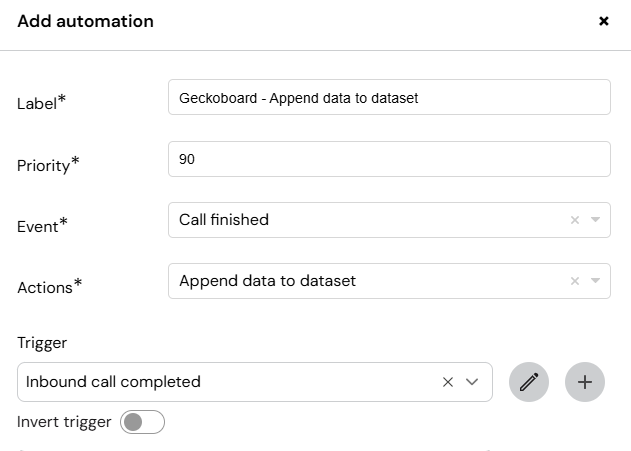This screenshot has width=631, height=451.
Task: Close the Add automation dialog
Action: click(x=603, y=21)
